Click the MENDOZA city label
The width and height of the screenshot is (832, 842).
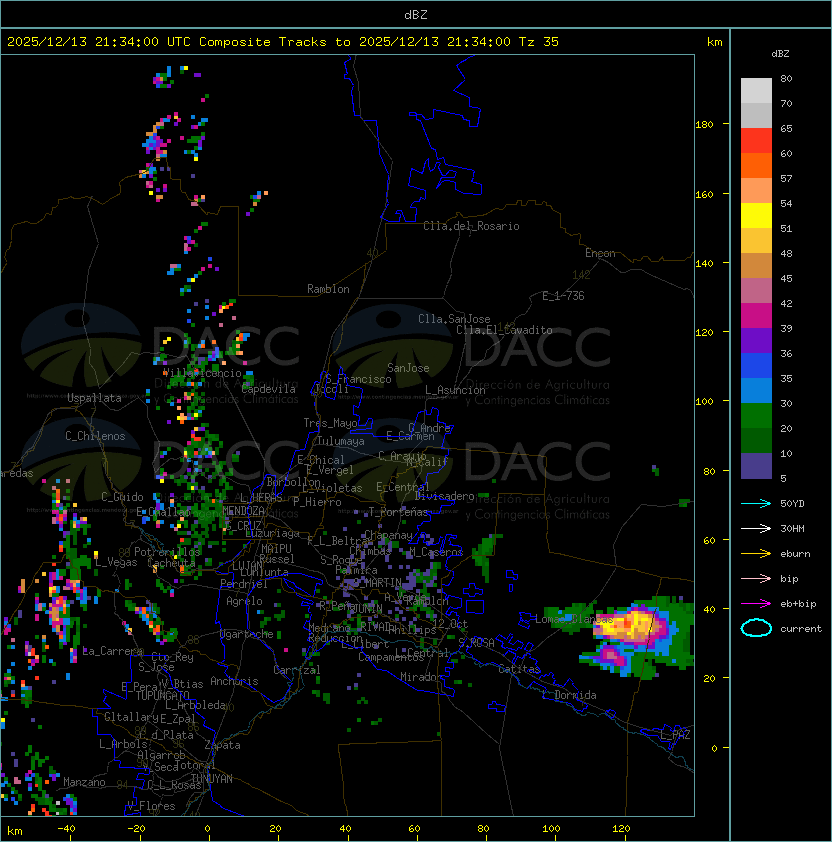(243, 511)
